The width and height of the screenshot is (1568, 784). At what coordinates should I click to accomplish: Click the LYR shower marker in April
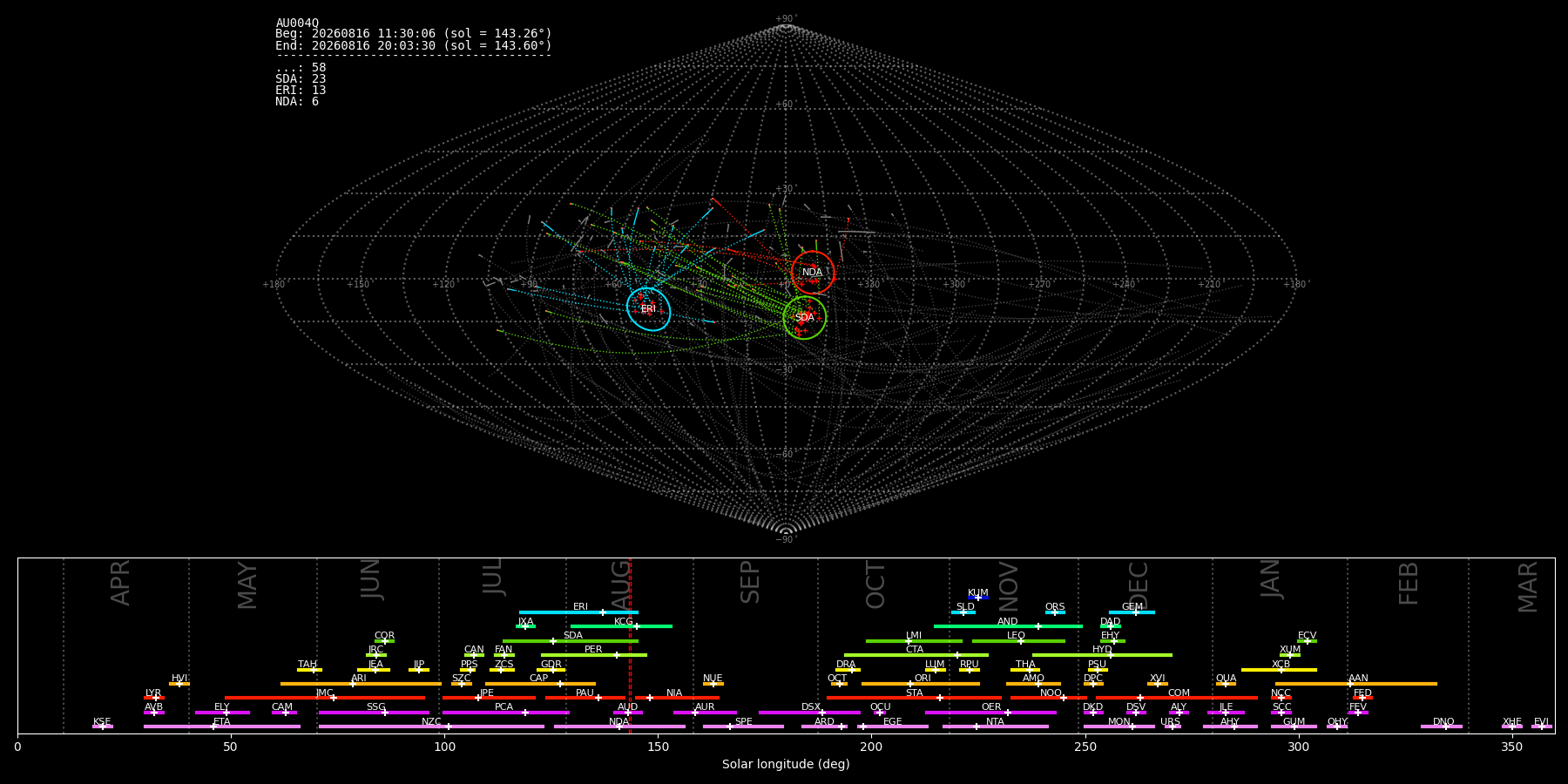coord(154,698)
